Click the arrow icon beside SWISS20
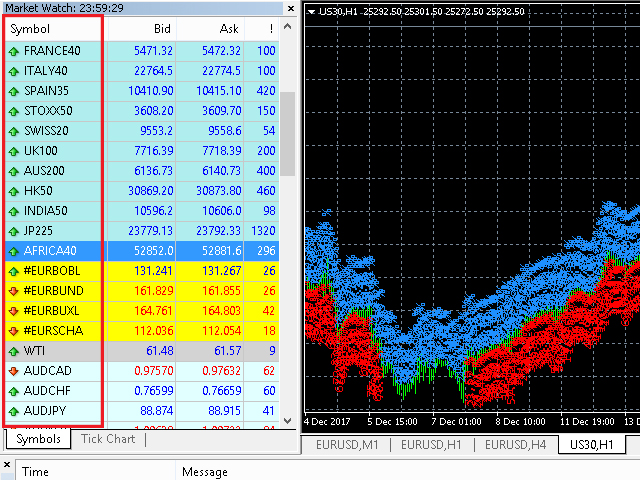The image size is (640, 480). click(14, 131)
